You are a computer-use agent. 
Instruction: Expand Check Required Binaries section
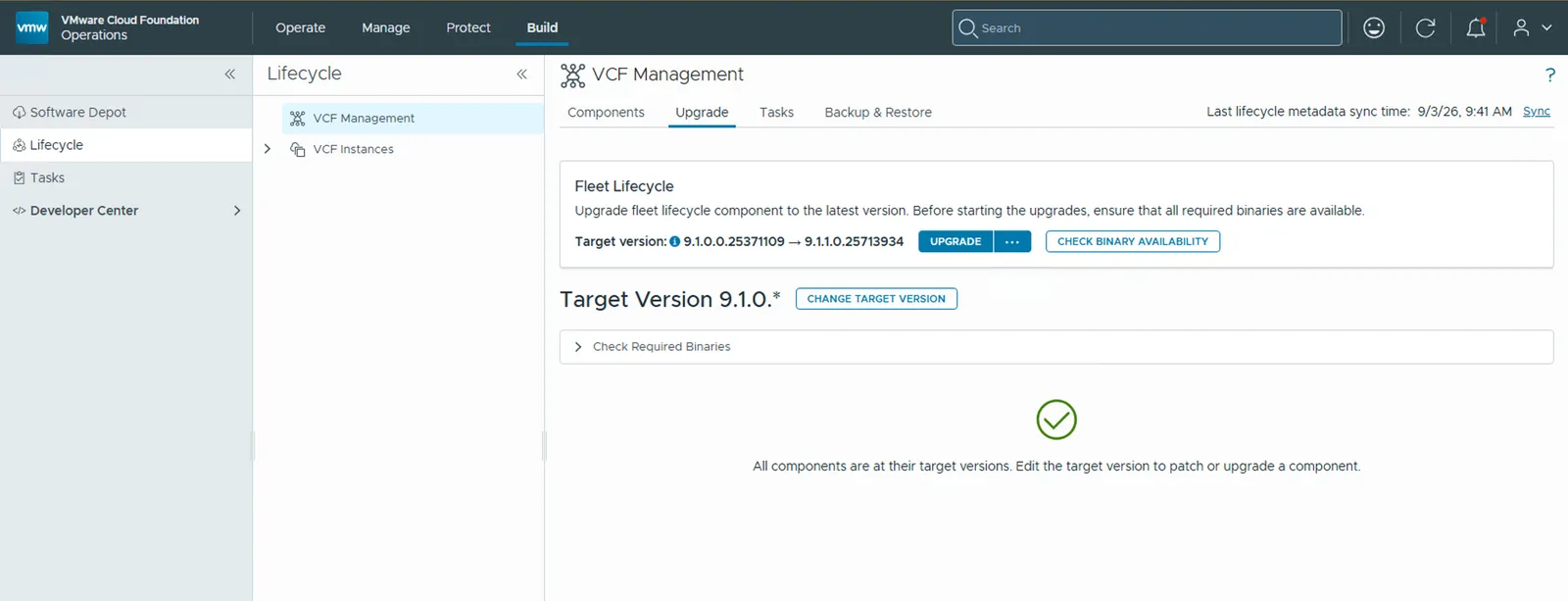point(578,347)
